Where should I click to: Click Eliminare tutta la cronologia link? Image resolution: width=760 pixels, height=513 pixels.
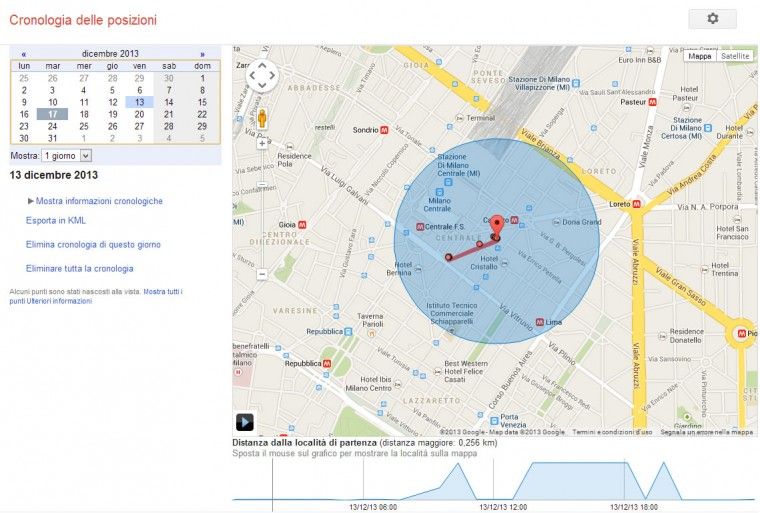tap(79, 268)
